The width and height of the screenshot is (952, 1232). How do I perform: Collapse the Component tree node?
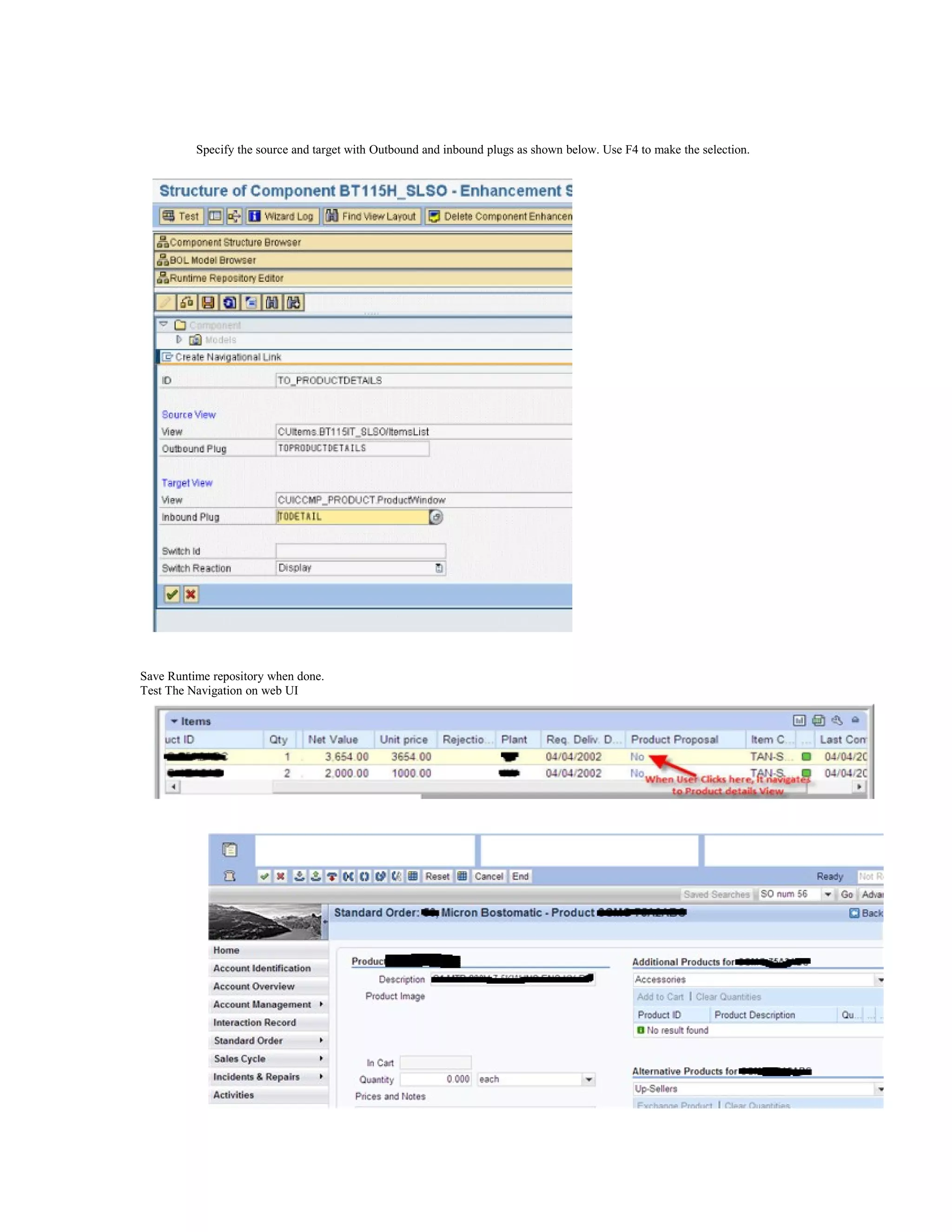pyautogui.click(x=164, y=325)
